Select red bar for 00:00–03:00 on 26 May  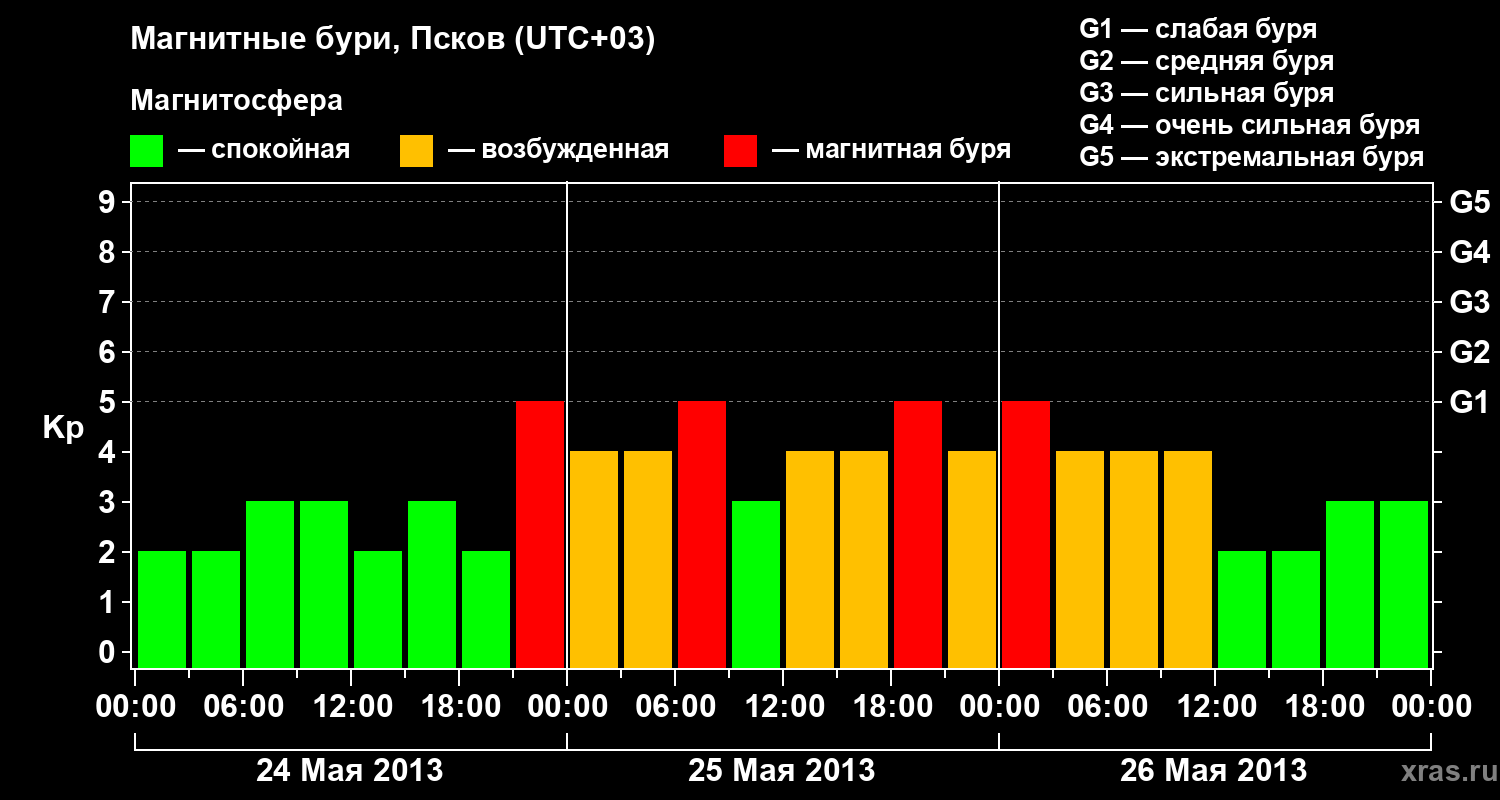pos(1026,534)
